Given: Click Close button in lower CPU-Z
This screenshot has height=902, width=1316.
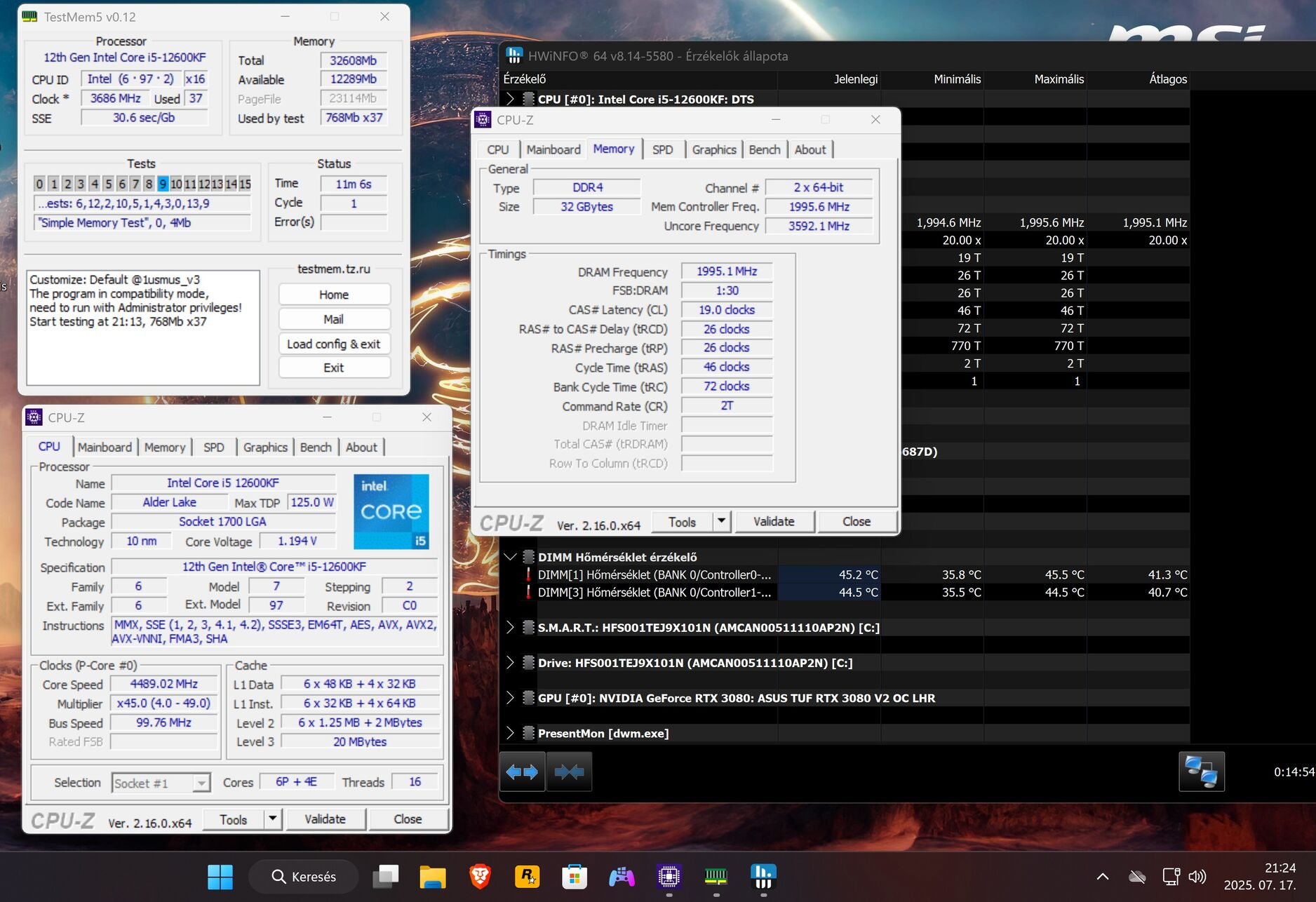Looking at the screenshot, I should 408,819.
